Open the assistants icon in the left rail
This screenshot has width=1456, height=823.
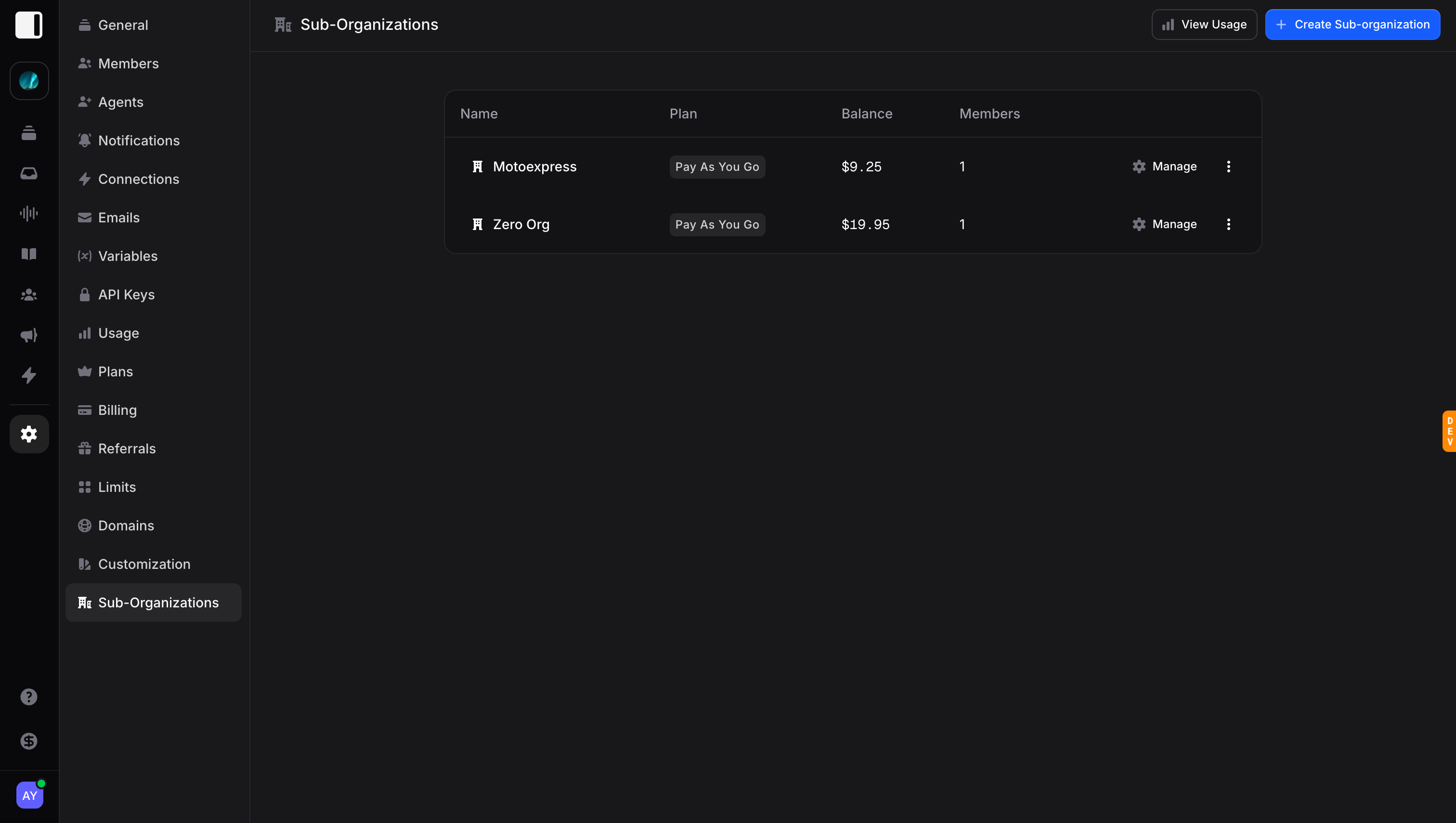coord(28,133)
